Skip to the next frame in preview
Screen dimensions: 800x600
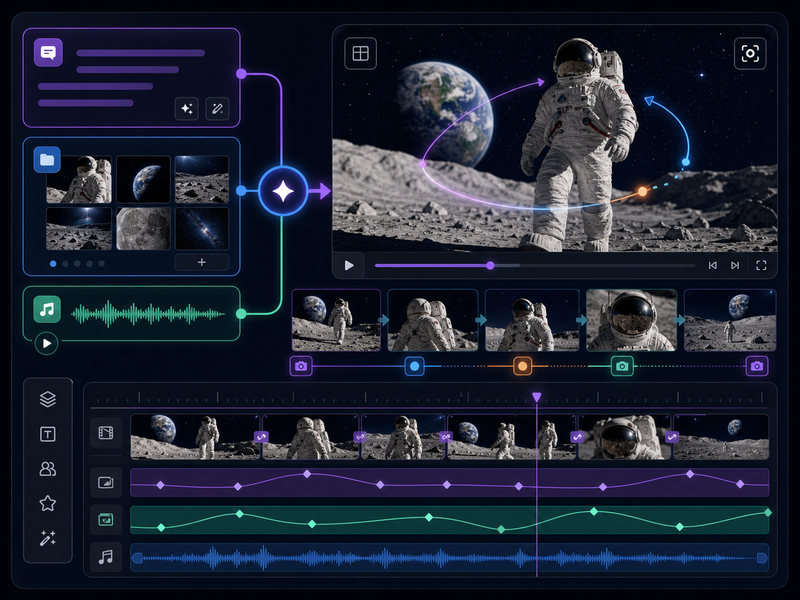pyautogui.click(x=735, y=265)
